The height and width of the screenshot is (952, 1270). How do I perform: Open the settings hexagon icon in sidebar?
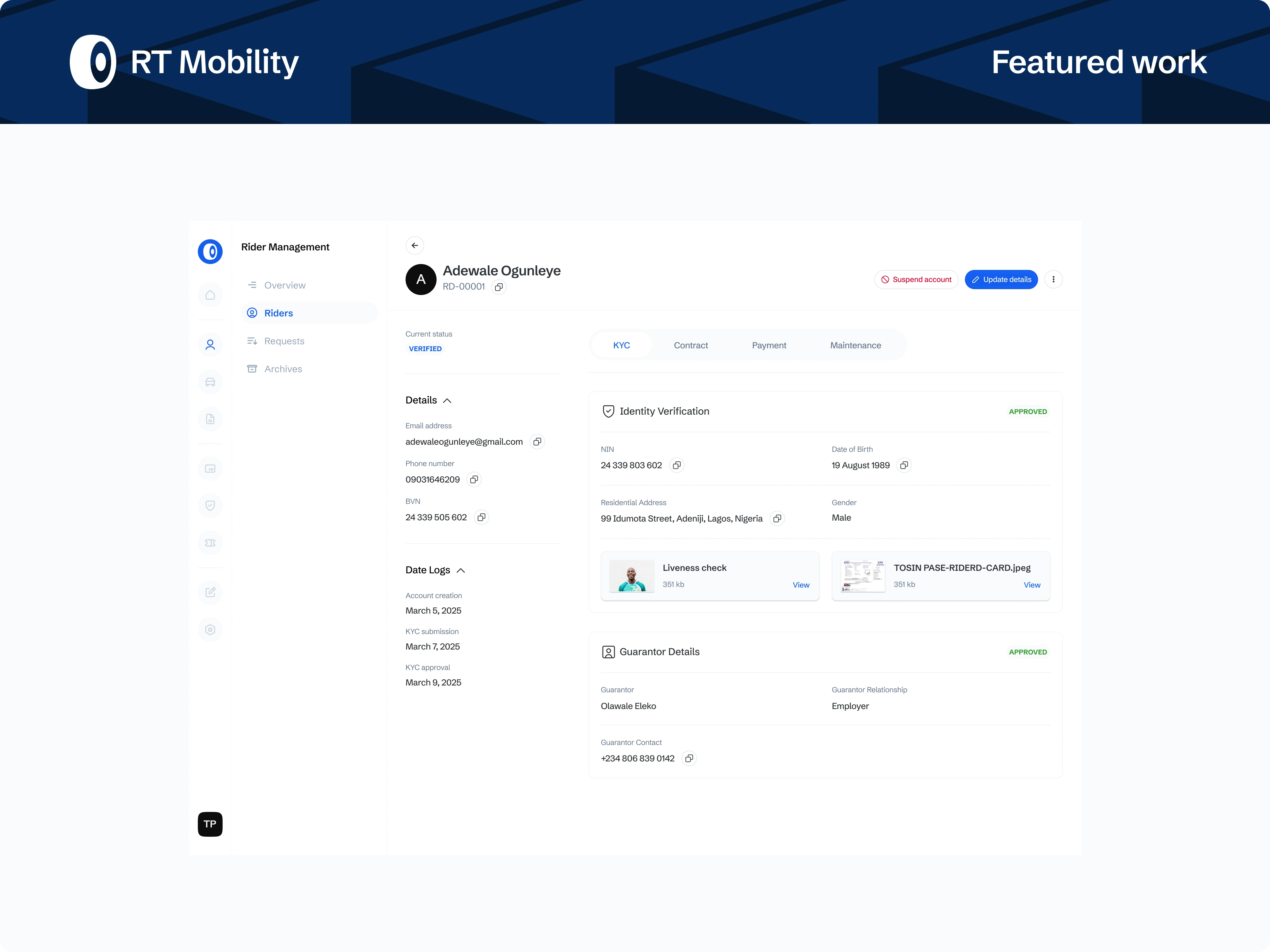pos(210,629)
